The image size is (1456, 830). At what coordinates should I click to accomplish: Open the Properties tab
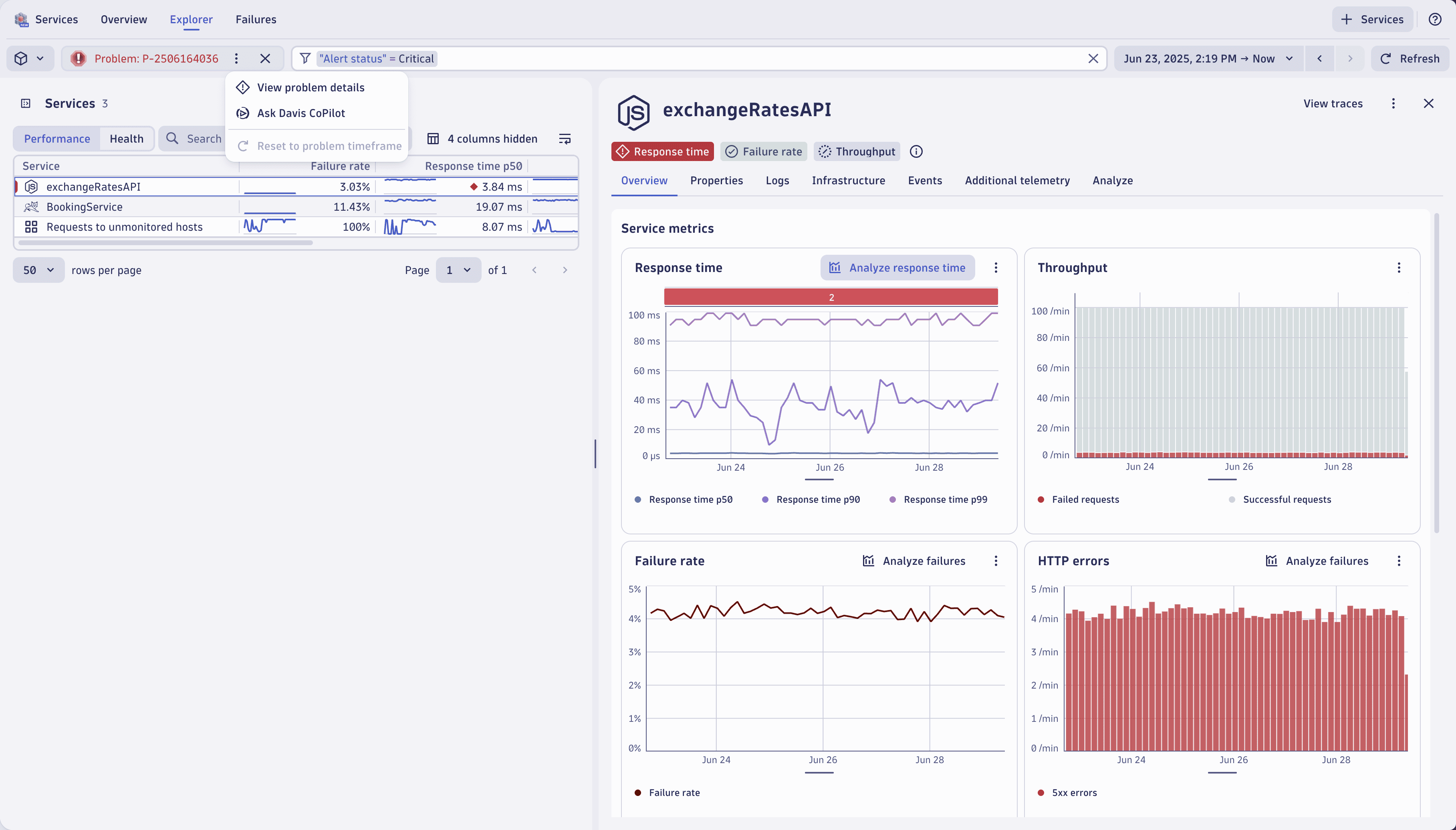coord(716,180)
